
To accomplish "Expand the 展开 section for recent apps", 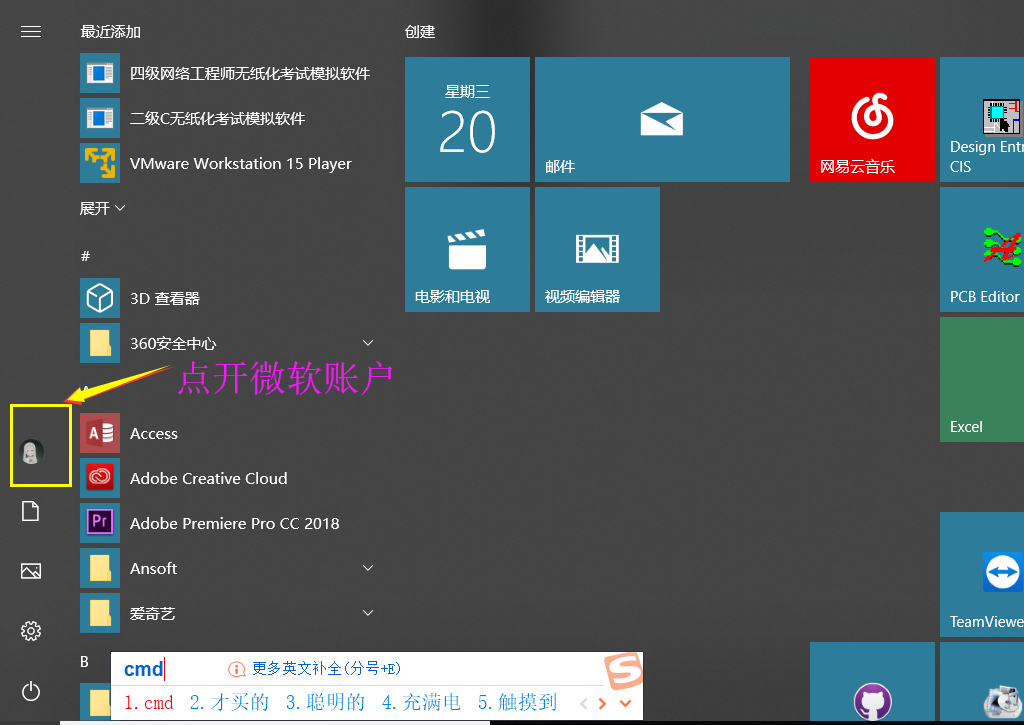I will click(102, 208).
